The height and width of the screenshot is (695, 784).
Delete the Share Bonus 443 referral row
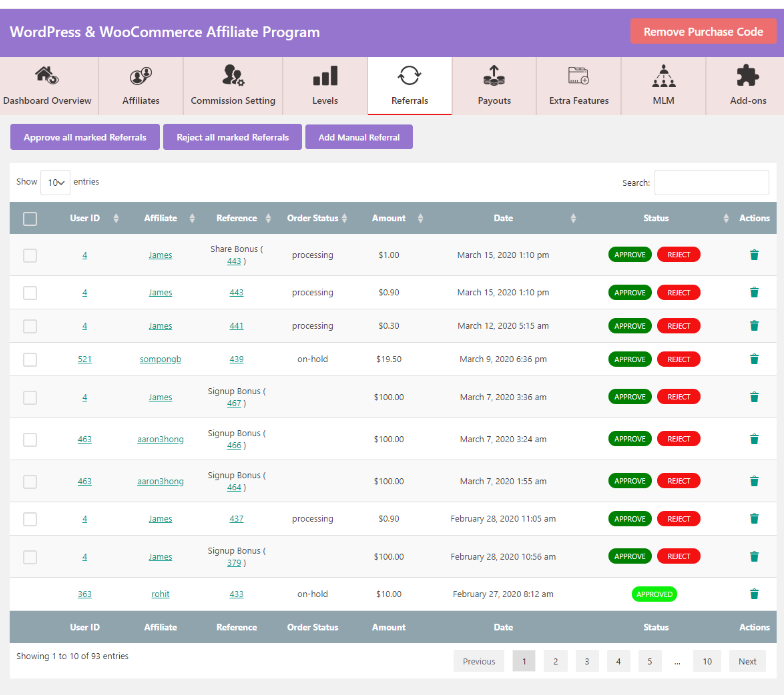(x=754, y=255)
